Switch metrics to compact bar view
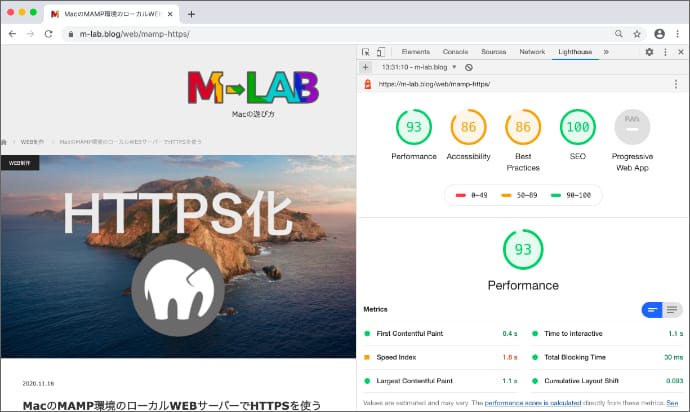 (x=651, y=310)
